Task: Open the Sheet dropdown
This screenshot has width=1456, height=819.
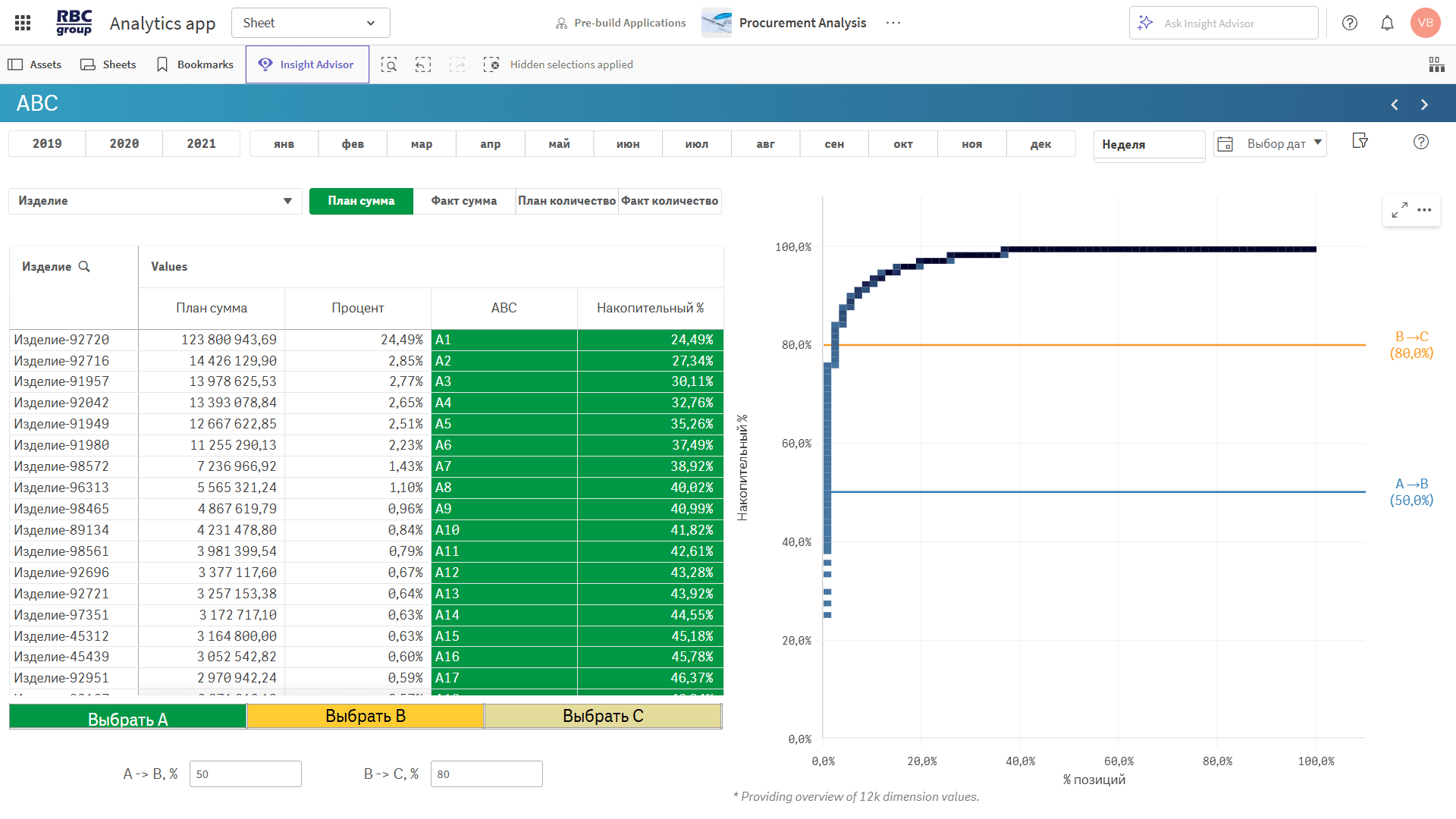Action: coord(310,23)
